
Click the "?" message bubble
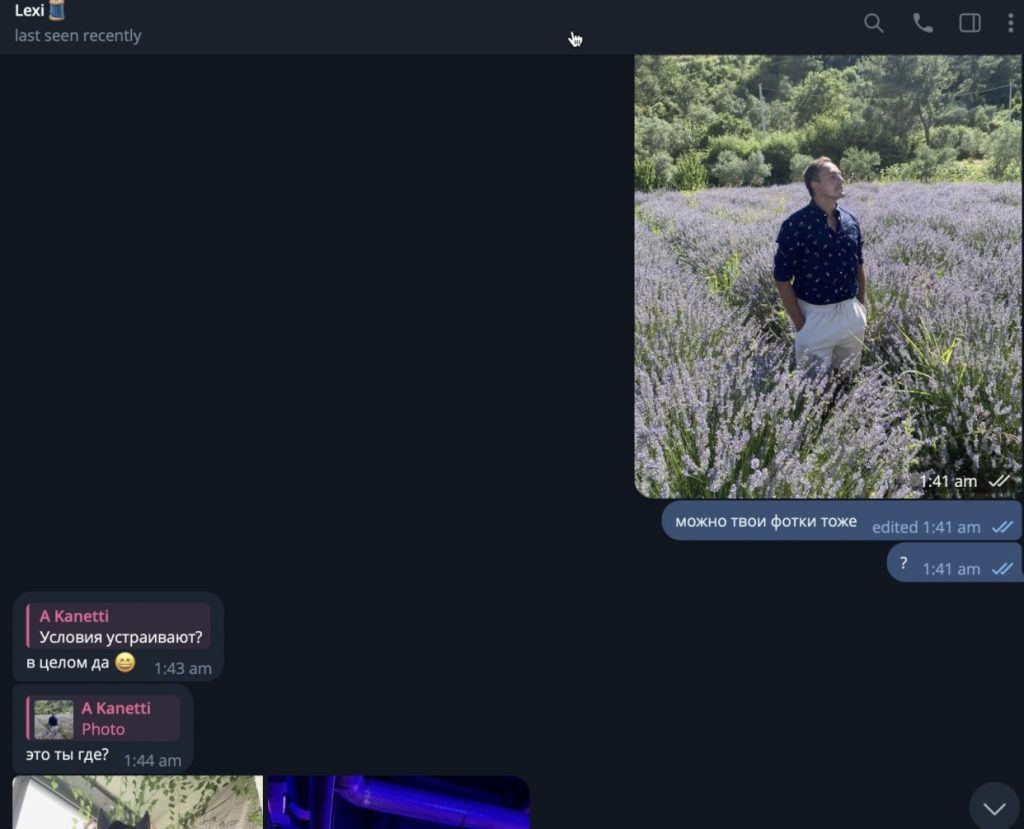[x=904, y=564]
